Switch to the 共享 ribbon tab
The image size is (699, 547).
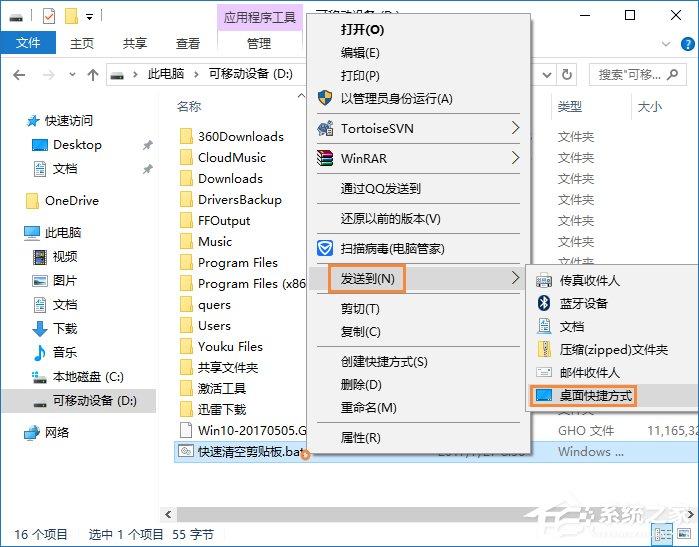pyautogui.click(x=135, y=43)
